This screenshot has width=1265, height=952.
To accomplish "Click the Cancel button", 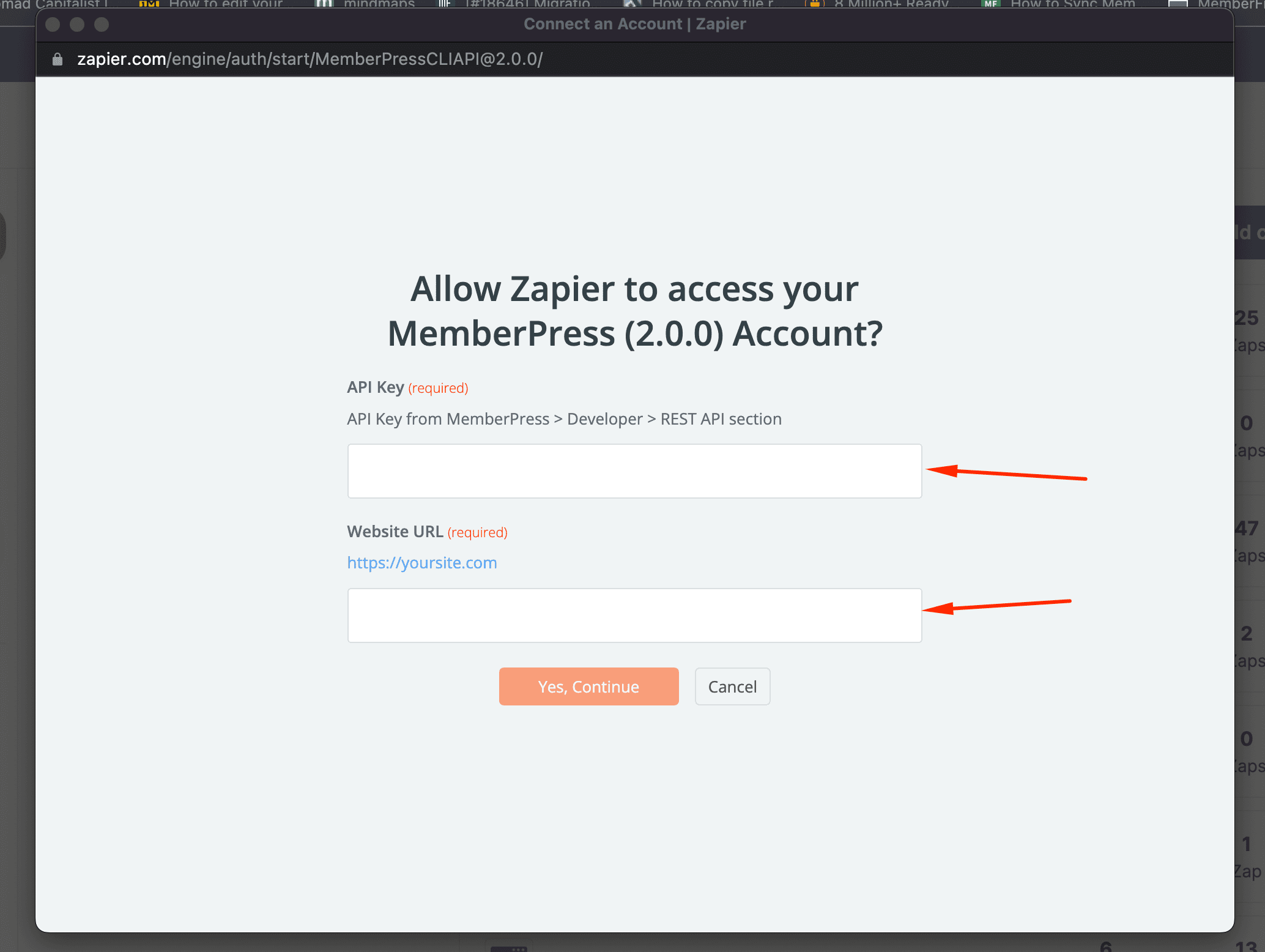I will tap(732, 686).
